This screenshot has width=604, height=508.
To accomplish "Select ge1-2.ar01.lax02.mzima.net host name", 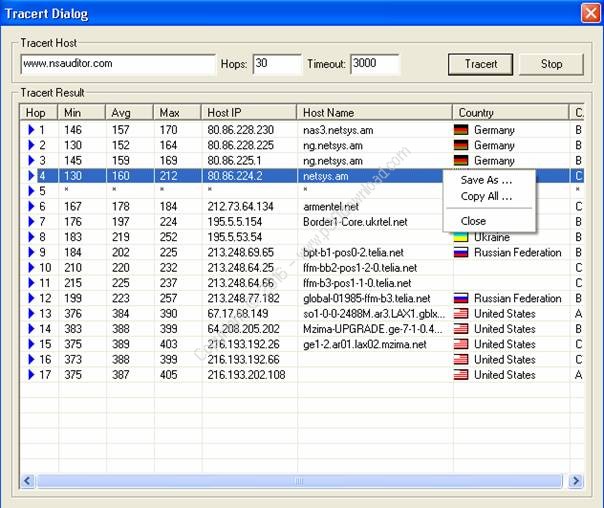I will tap(365, 344).
